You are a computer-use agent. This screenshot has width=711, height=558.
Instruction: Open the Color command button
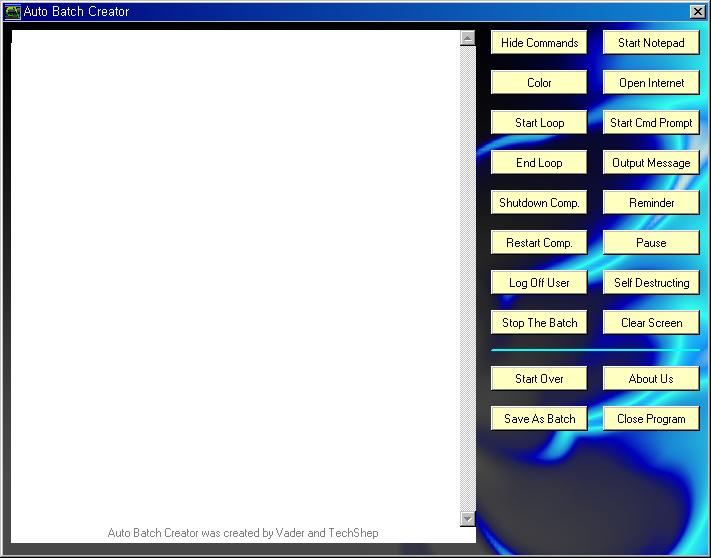539,83
